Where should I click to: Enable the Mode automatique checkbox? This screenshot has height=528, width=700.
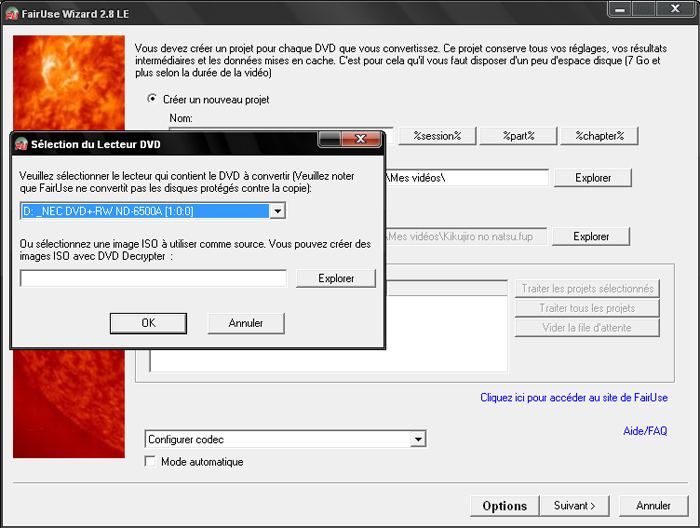click(x=150, y=461)
